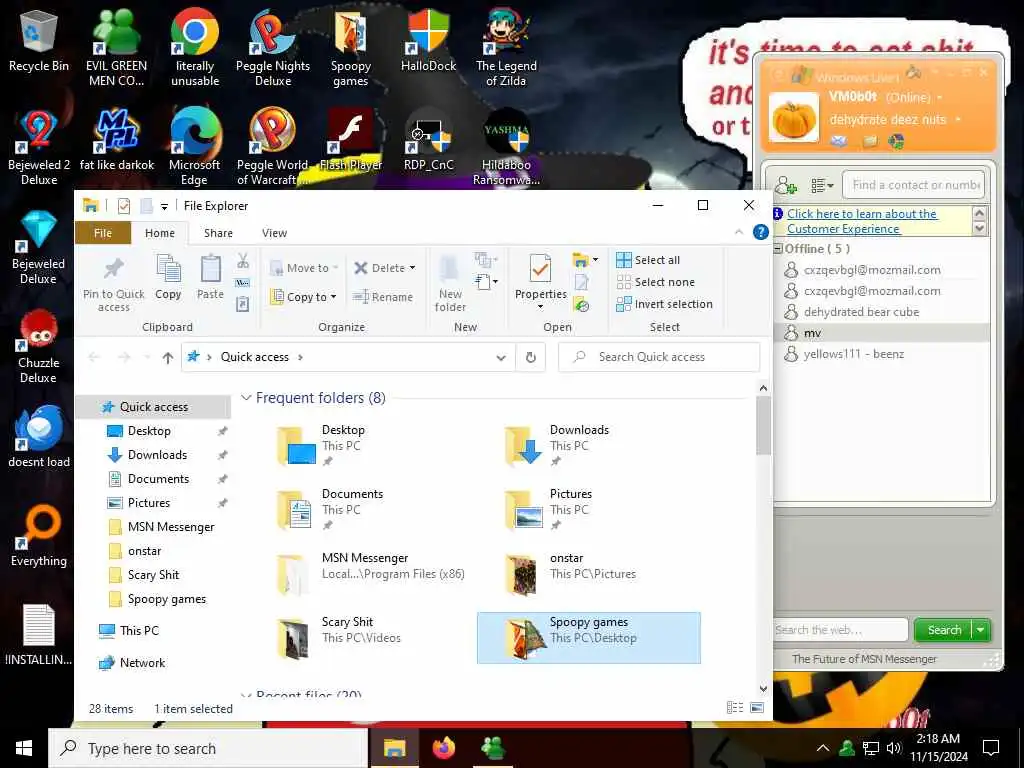Click the File Explorer help question icon
This screenshot has height=768, width=1024.
760,232
